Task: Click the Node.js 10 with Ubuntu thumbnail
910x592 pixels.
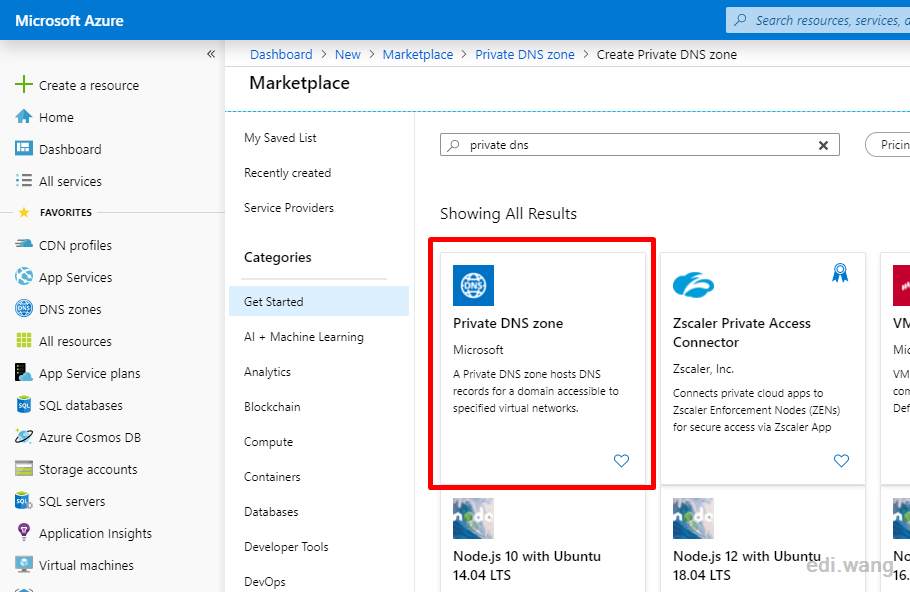Action: (x=474, y=518)
